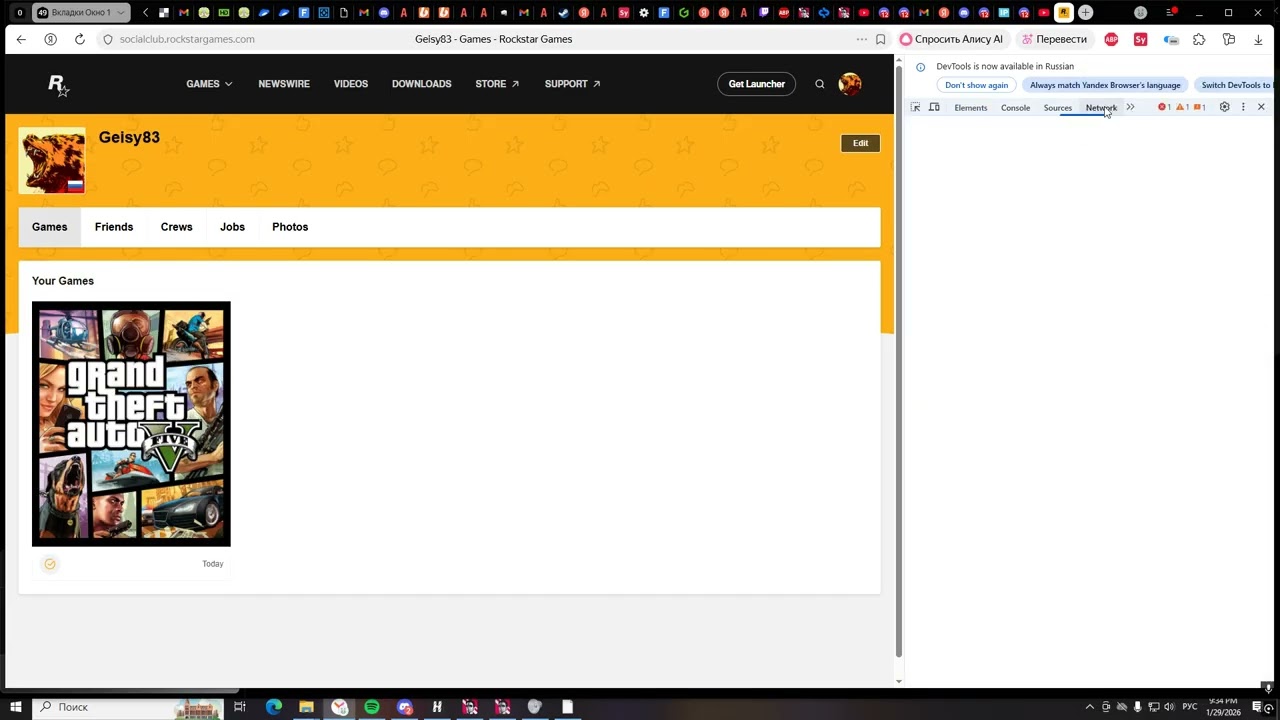The width and height of the screenshot is (1280, 720).
Task: Open the browser extensions puzzle icon
Action: click(x=1199, y=39)
